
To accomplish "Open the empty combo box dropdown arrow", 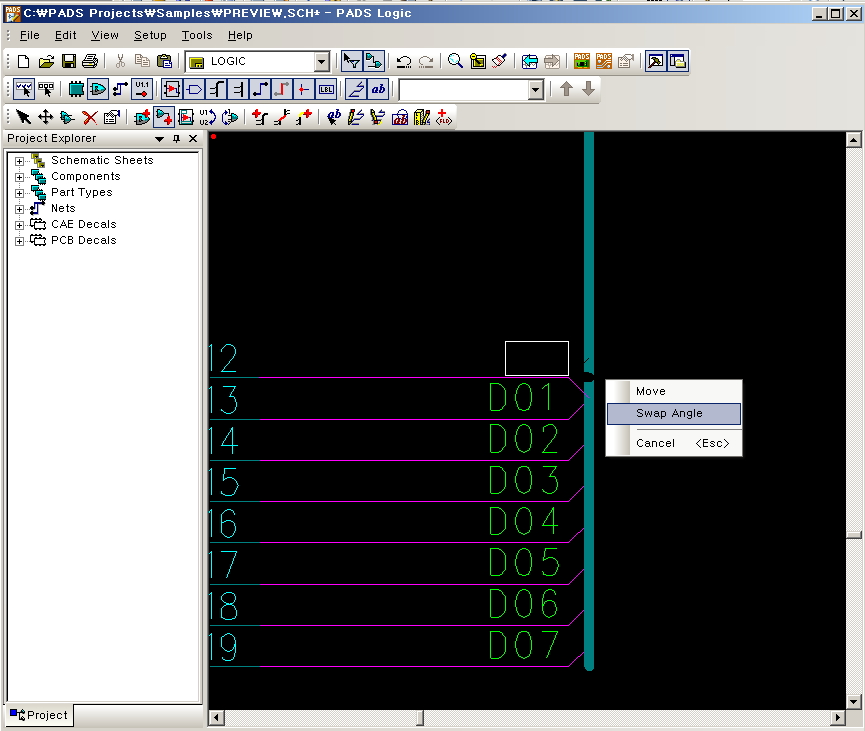I will coord(535,89).
